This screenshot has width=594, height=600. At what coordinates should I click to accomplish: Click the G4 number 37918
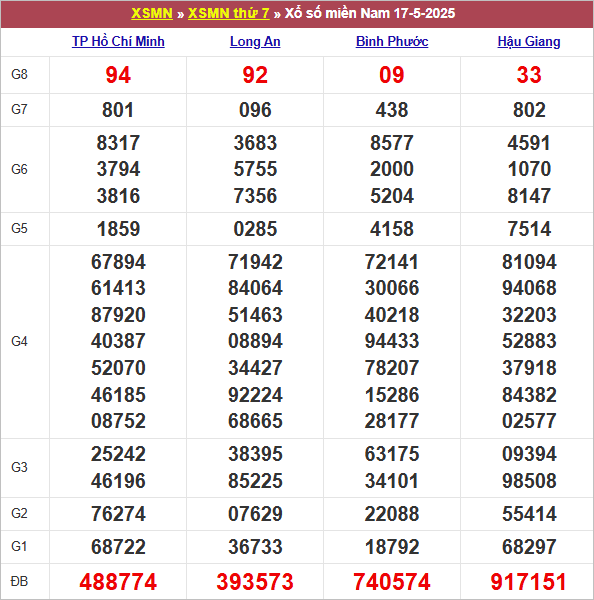[x=529, y=368]
